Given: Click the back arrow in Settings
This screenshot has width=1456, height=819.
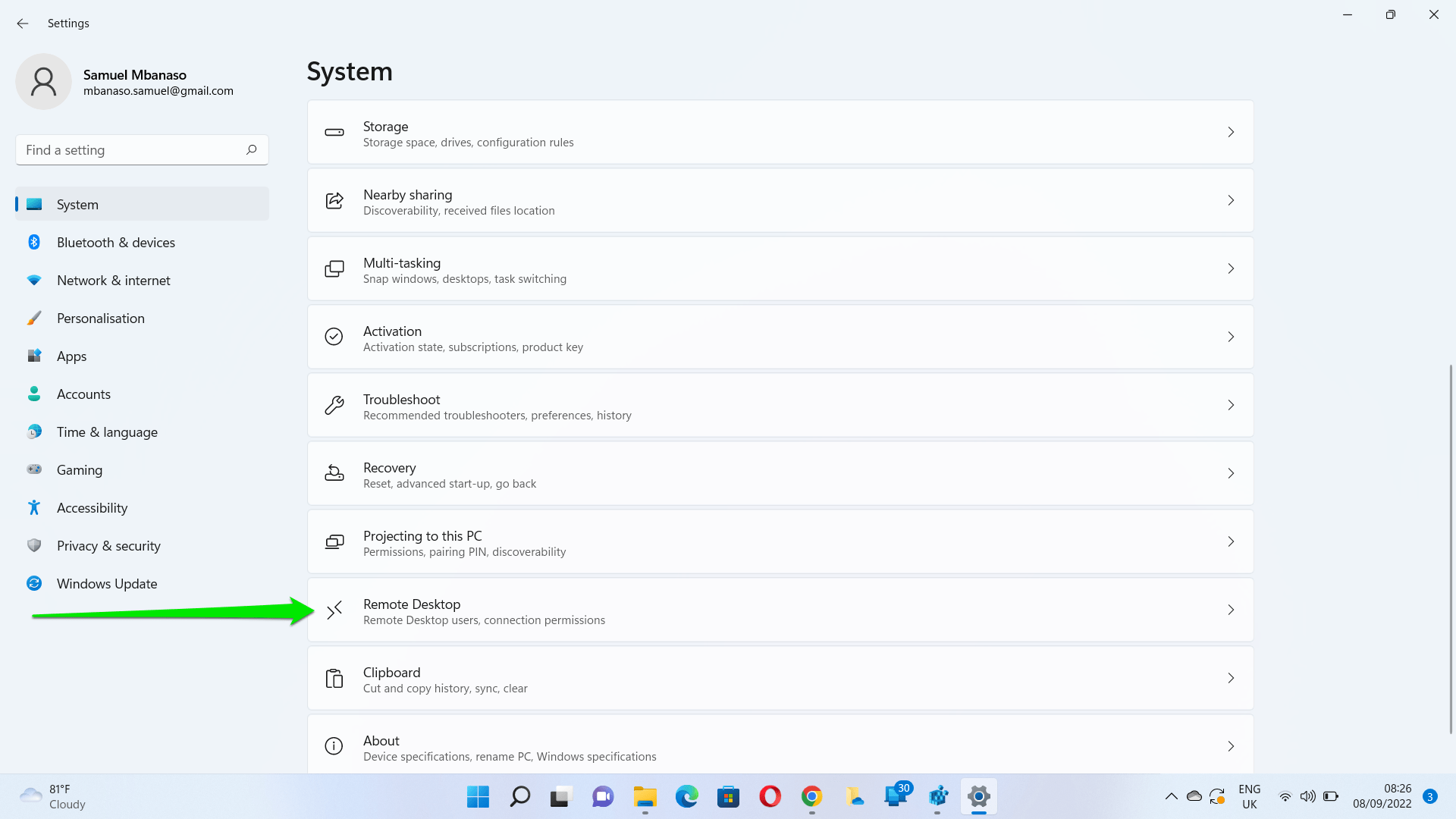Looking at the screenshot, I should (22, 24).
